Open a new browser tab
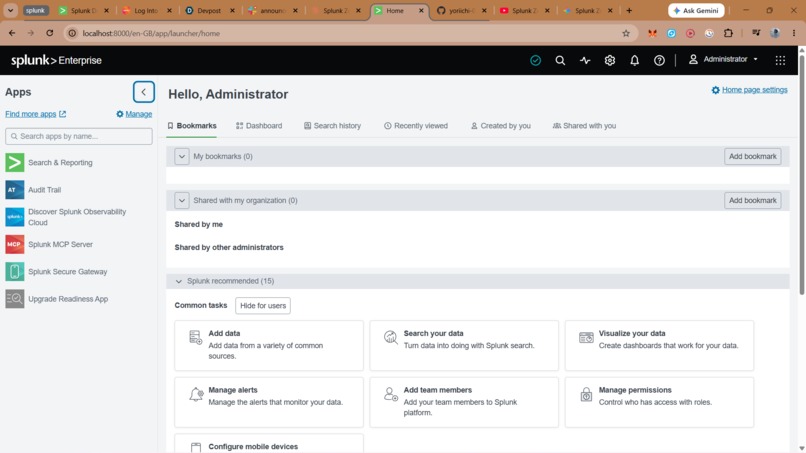 (x=629, y=10)
